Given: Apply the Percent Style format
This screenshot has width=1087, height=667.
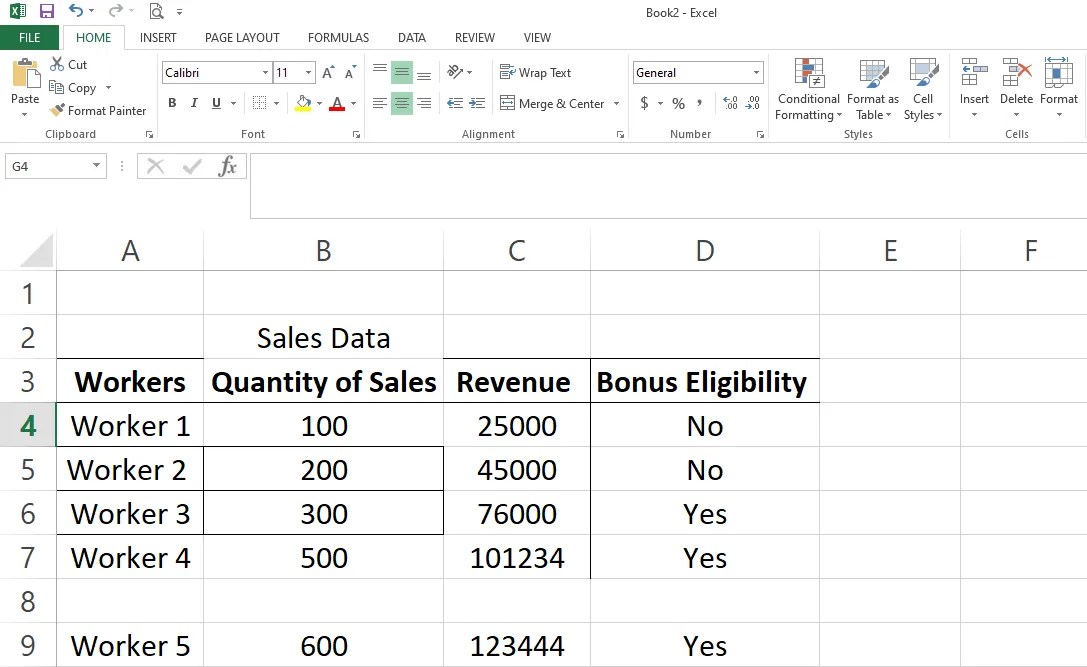Looking at the screenshot, I should [677, 102].
